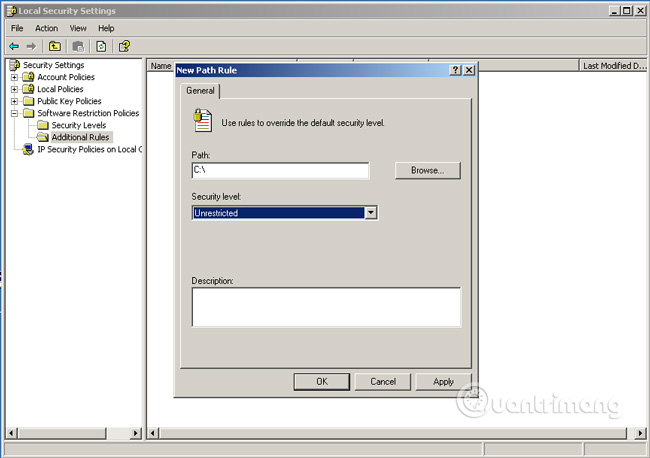Click the Security Settings root icon

point(15,65)
